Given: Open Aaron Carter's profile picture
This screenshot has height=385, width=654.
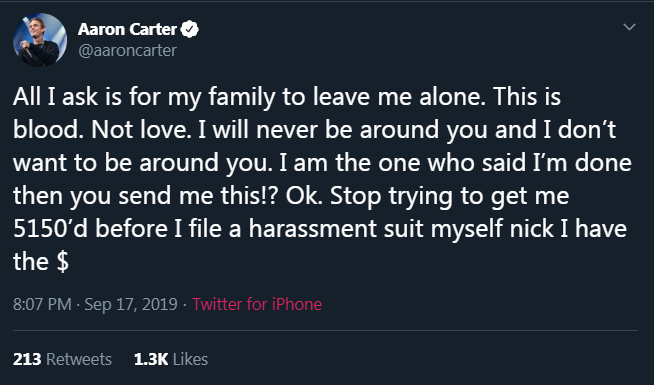Looking at the screenshot, I should tap(40, 40).
